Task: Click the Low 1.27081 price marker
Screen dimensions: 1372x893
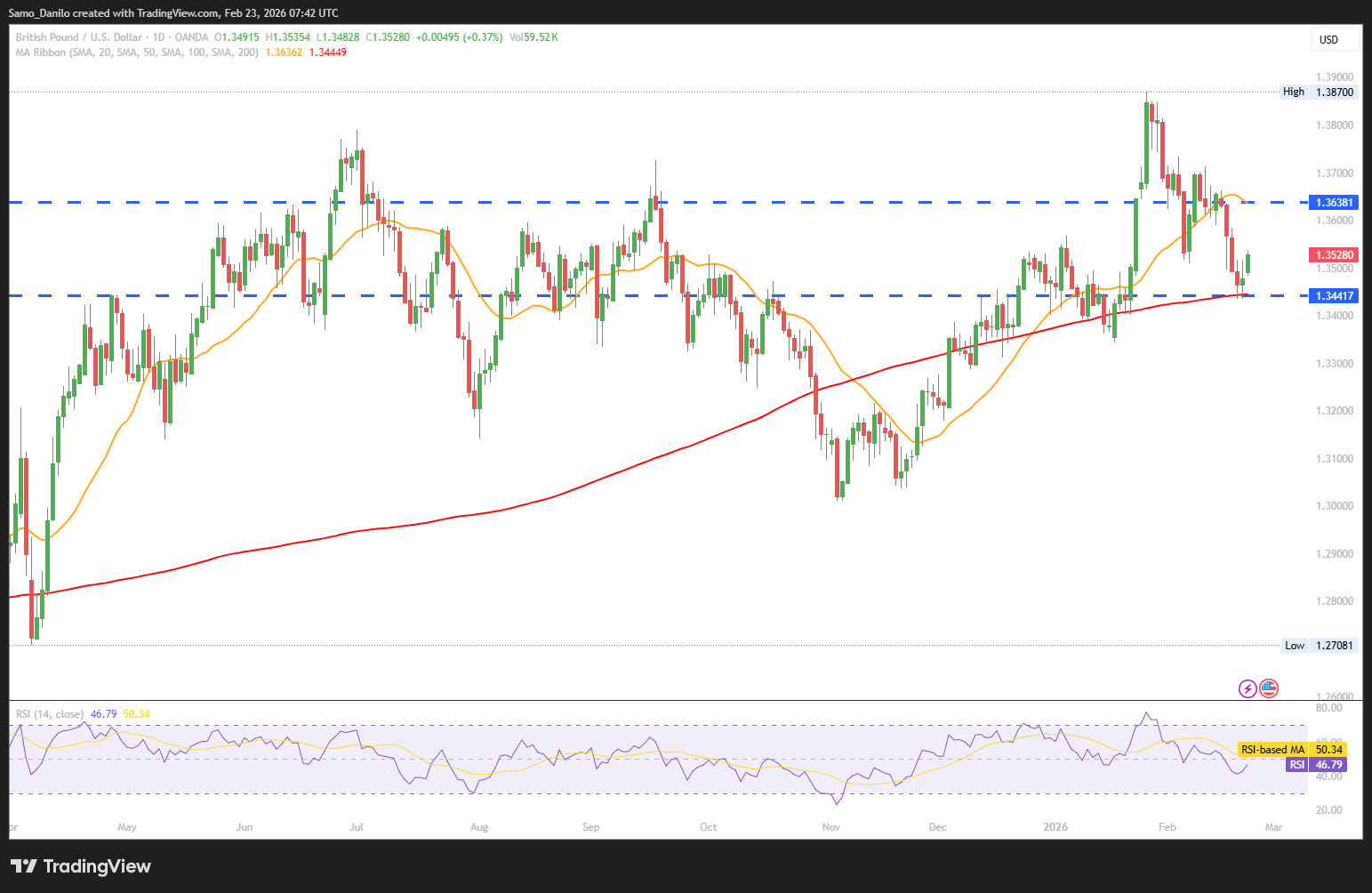Action: click(1320, 646)
